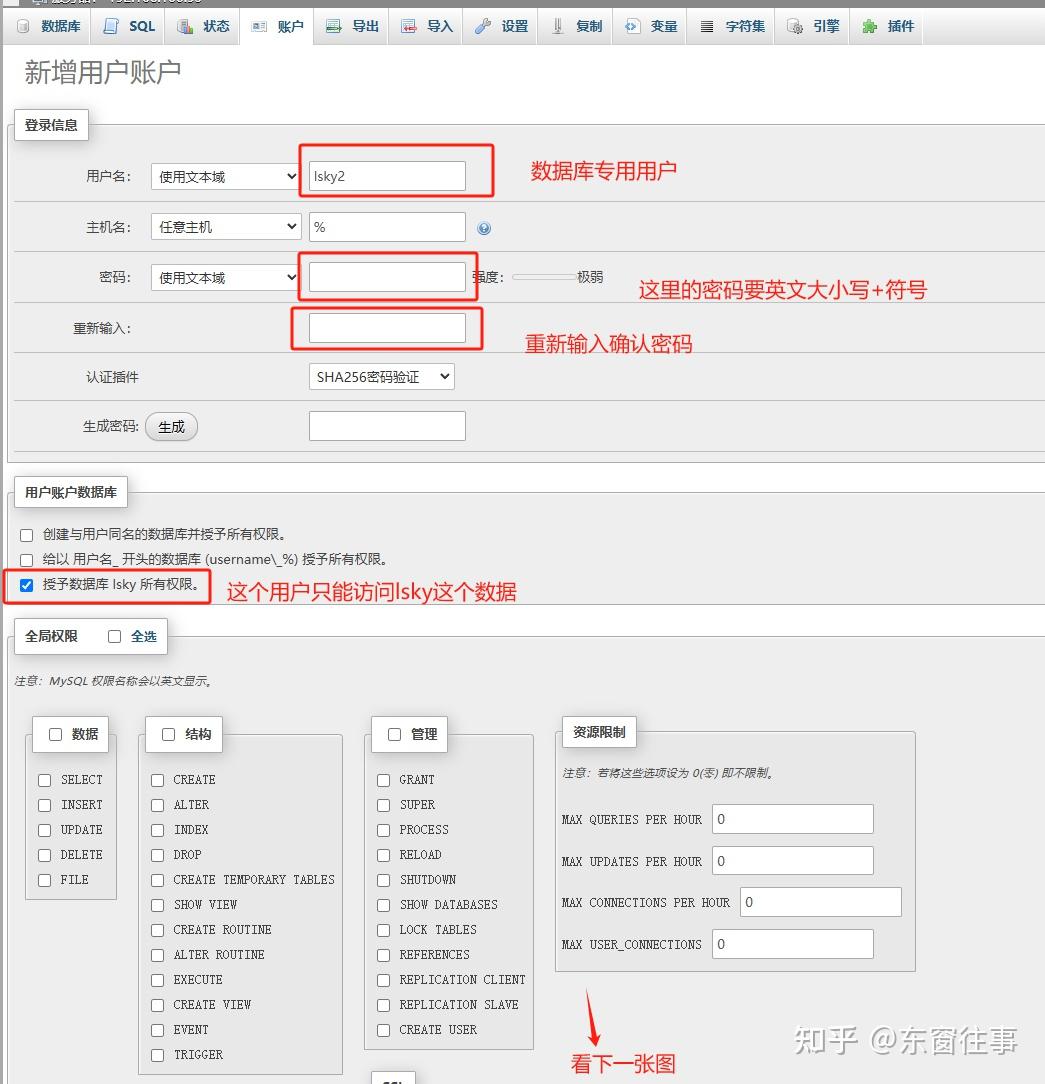Click the generate password button
This screenshot has height=1084, width=1045.
coord(171,427)
